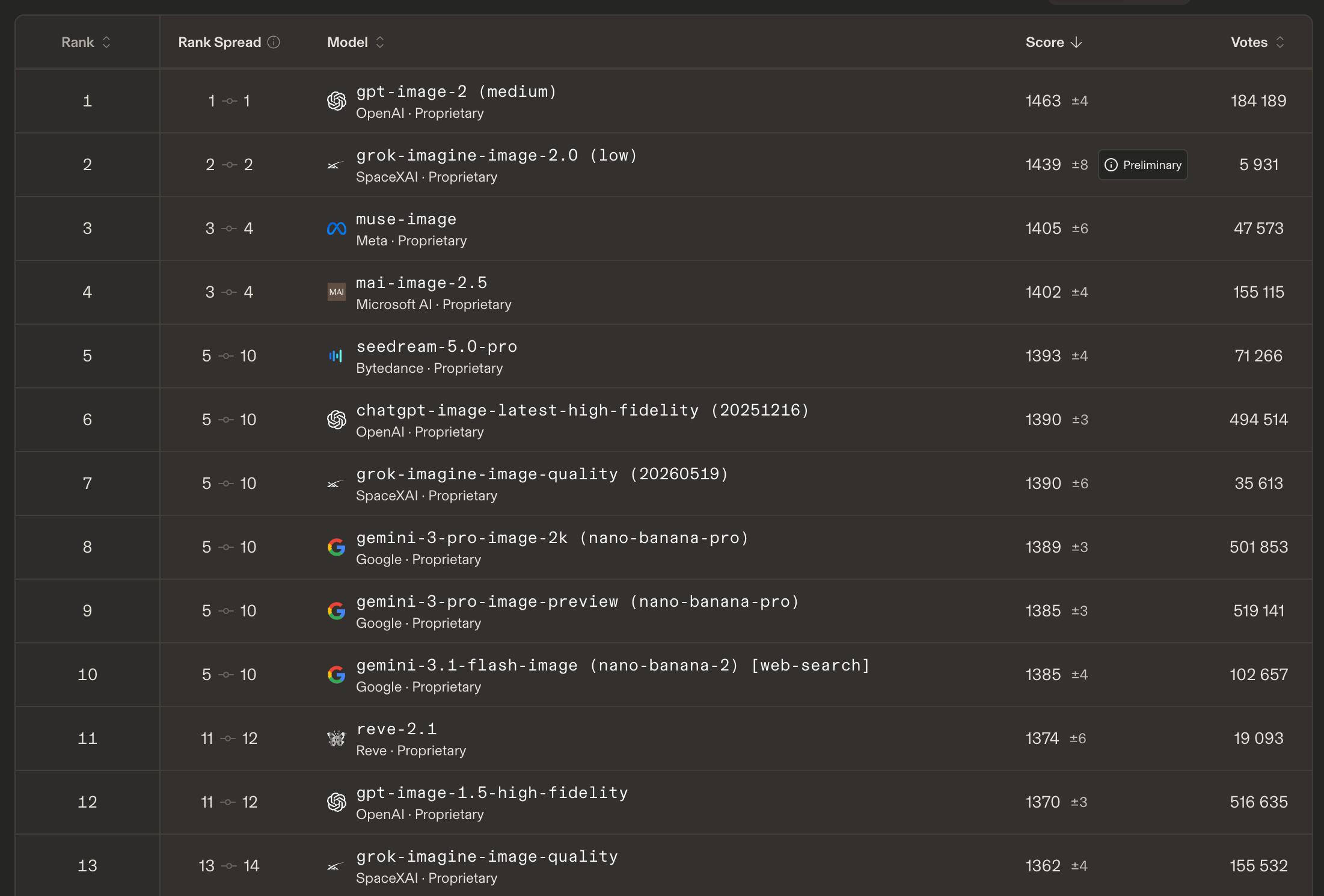Open grok-imagine-image-2.0 (low) model name
This screenshot has height=896, width=1324.
pos(497,155)
